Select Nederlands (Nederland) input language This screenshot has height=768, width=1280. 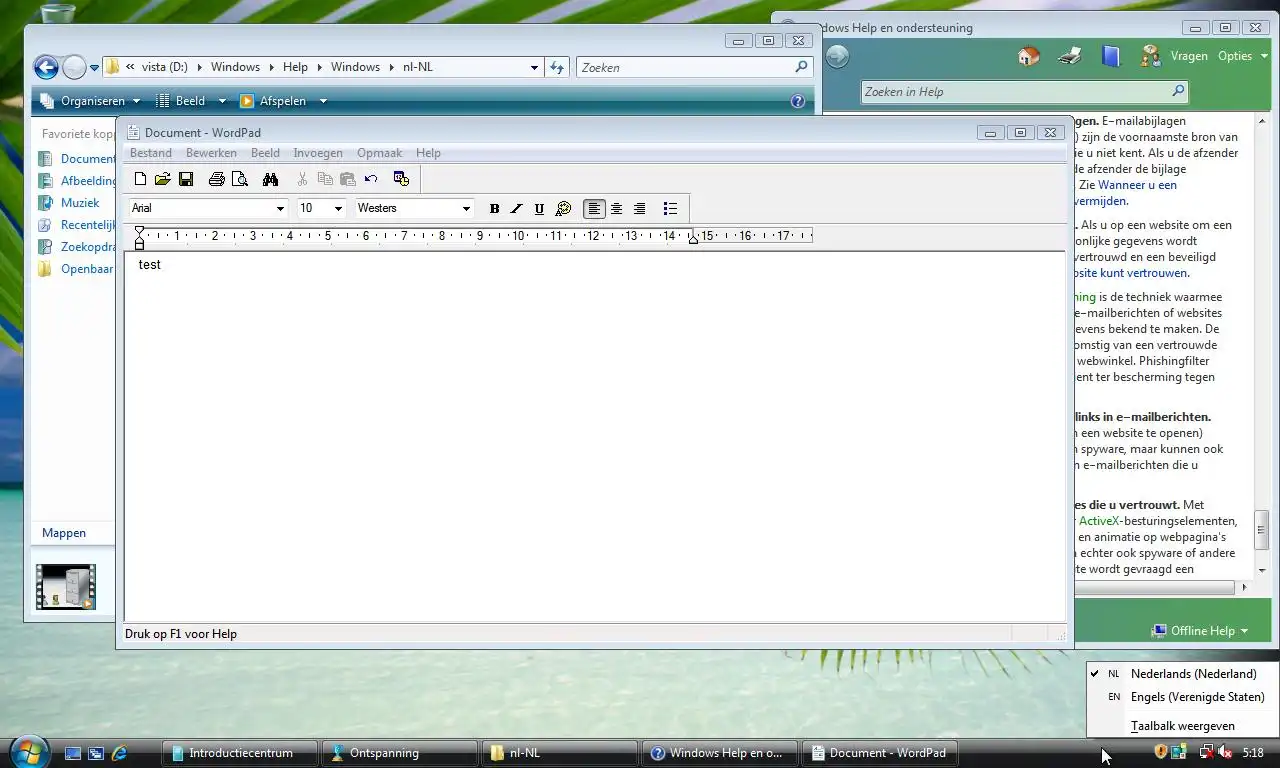(x=1182, y=674)
